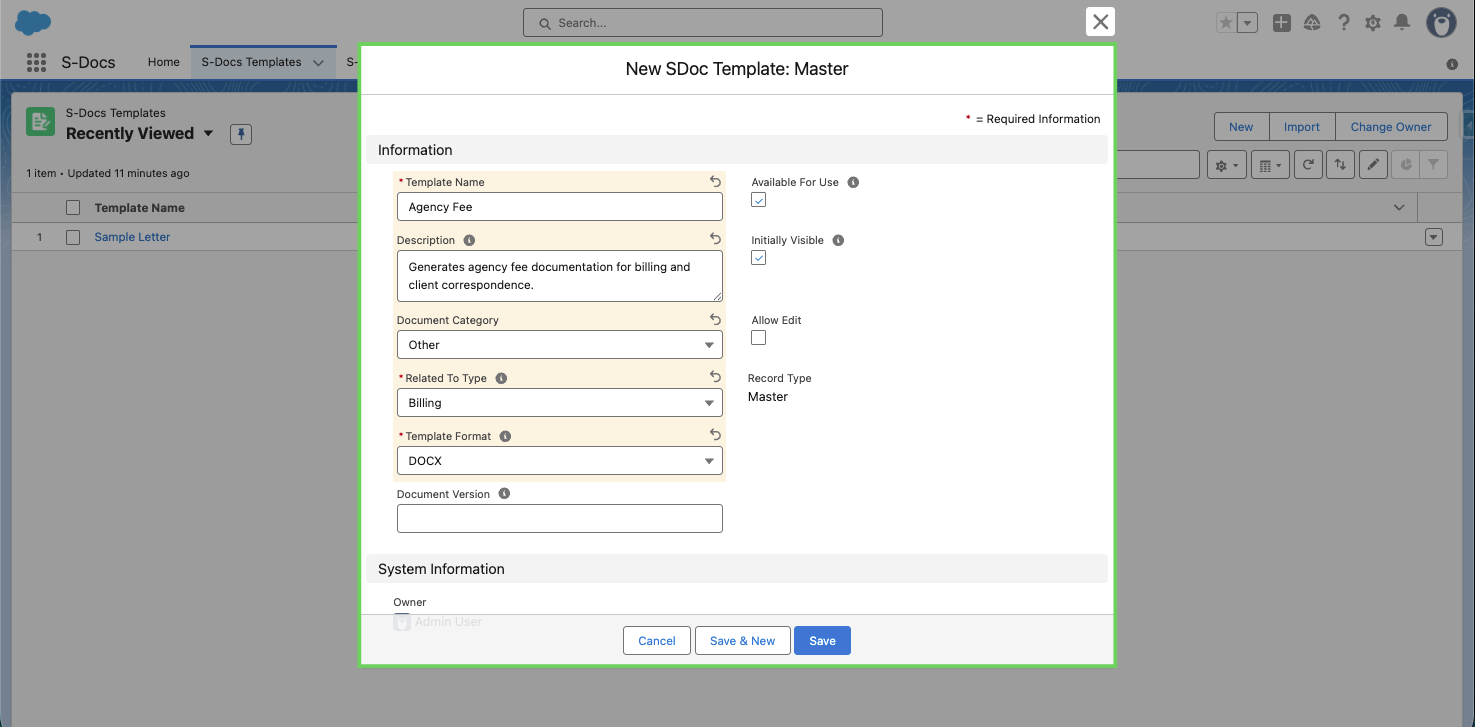Select the Sample Letter row checkbox
The image size is (1475, 727).
point(73,237)
